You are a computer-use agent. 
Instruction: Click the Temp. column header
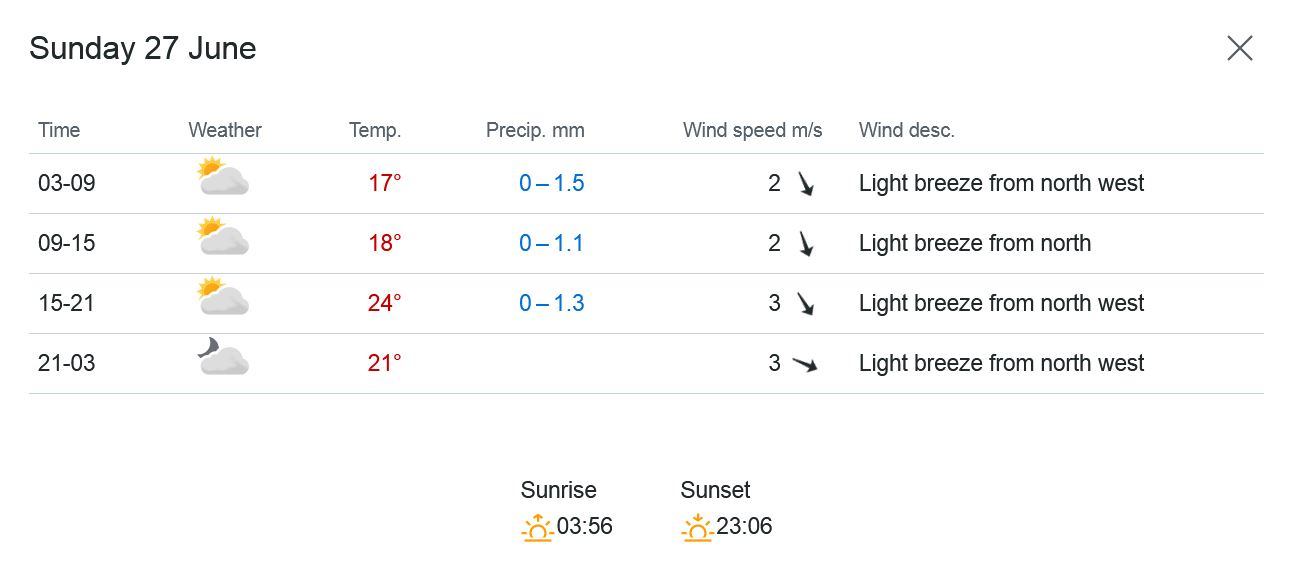tap(375, 130)
